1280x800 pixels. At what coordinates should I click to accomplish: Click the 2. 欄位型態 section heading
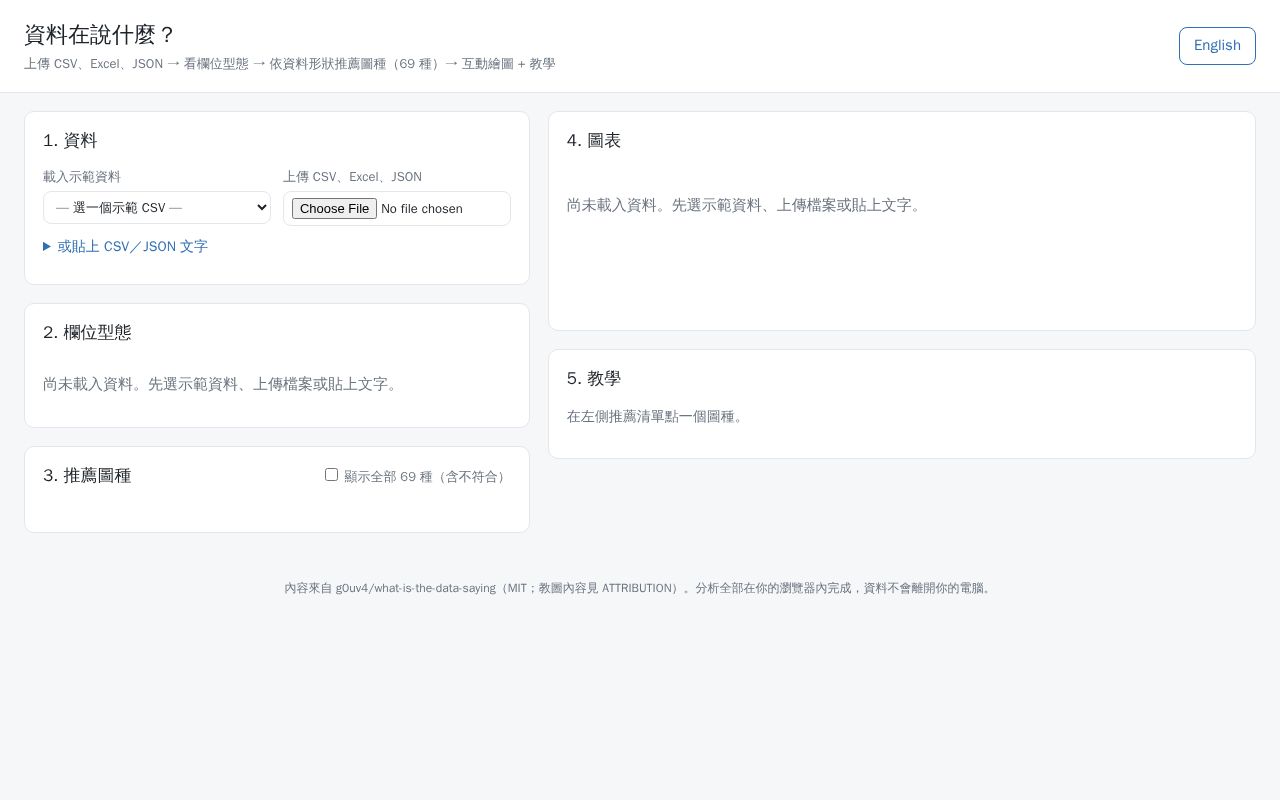point(87,333)
